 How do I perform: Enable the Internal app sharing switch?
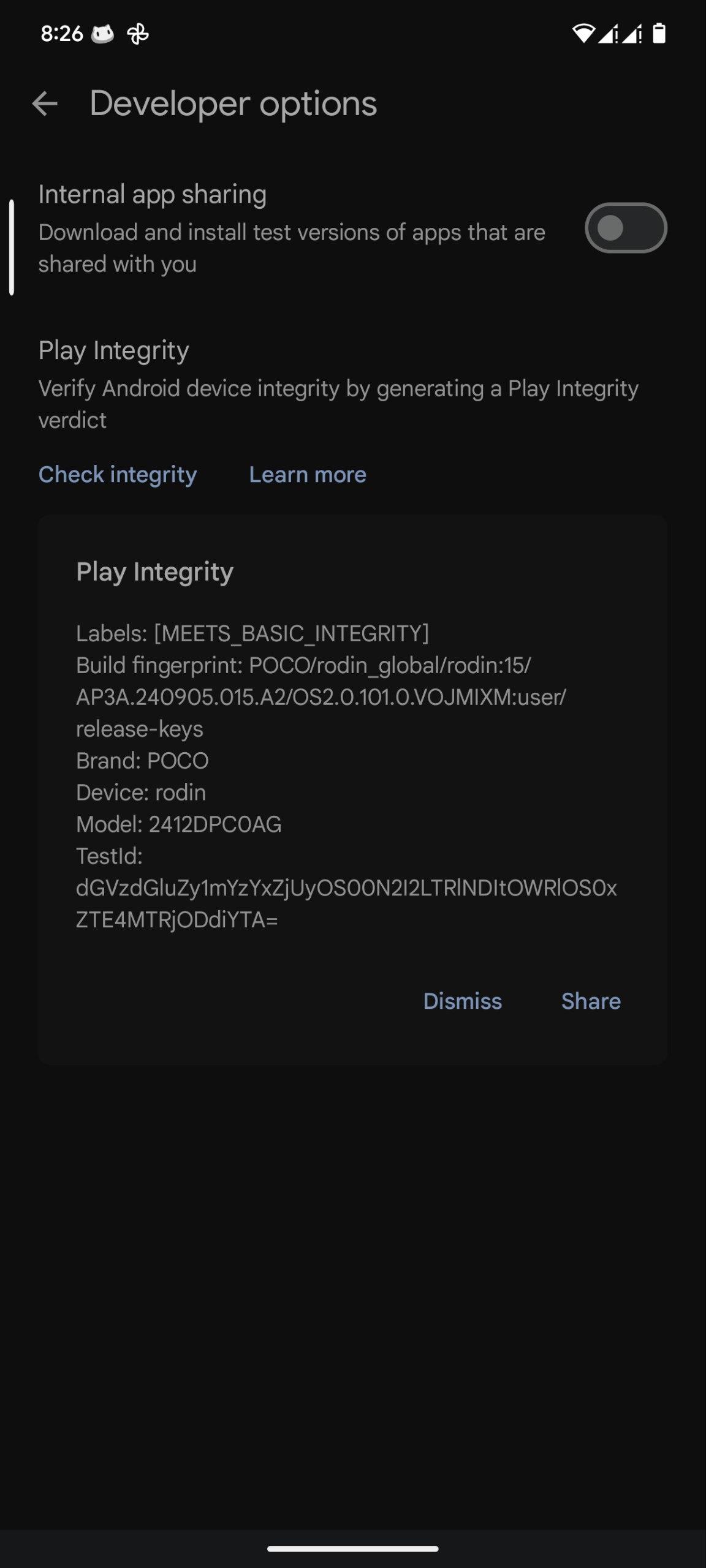pos(625,228)
